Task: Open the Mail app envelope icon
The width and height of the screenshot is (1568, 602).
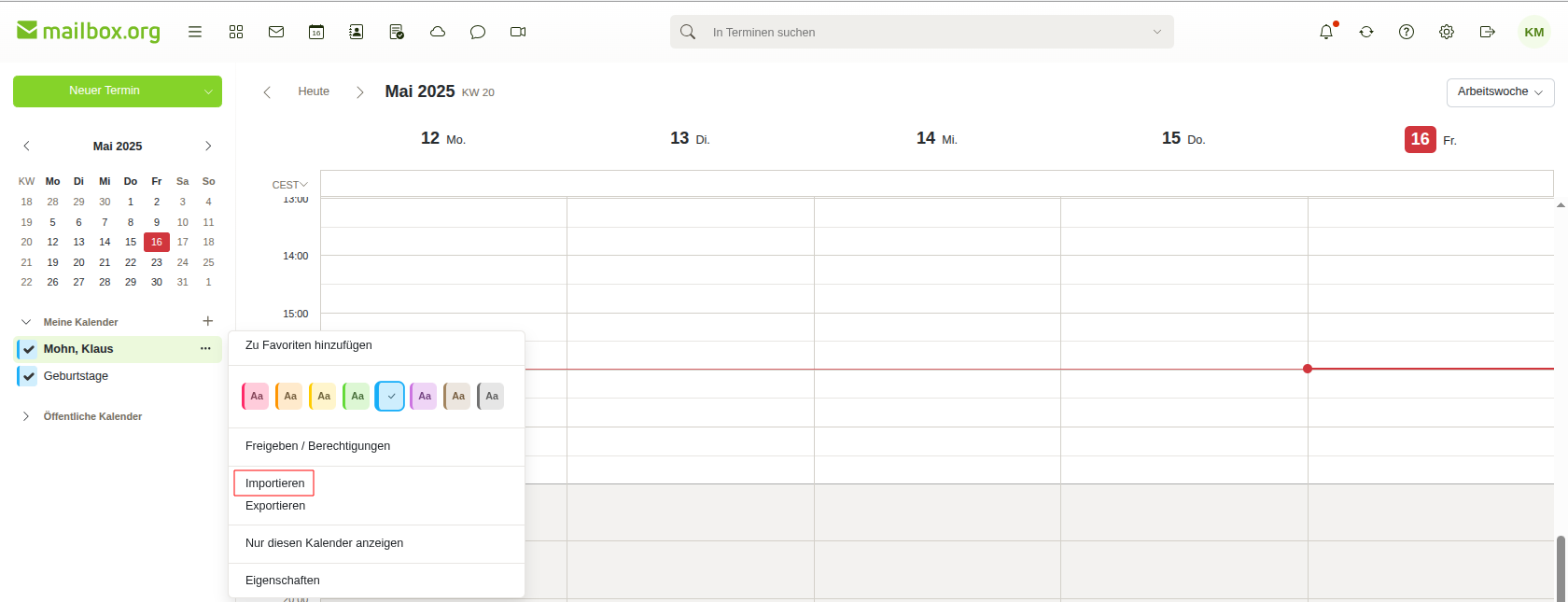Action: (276, 32)
